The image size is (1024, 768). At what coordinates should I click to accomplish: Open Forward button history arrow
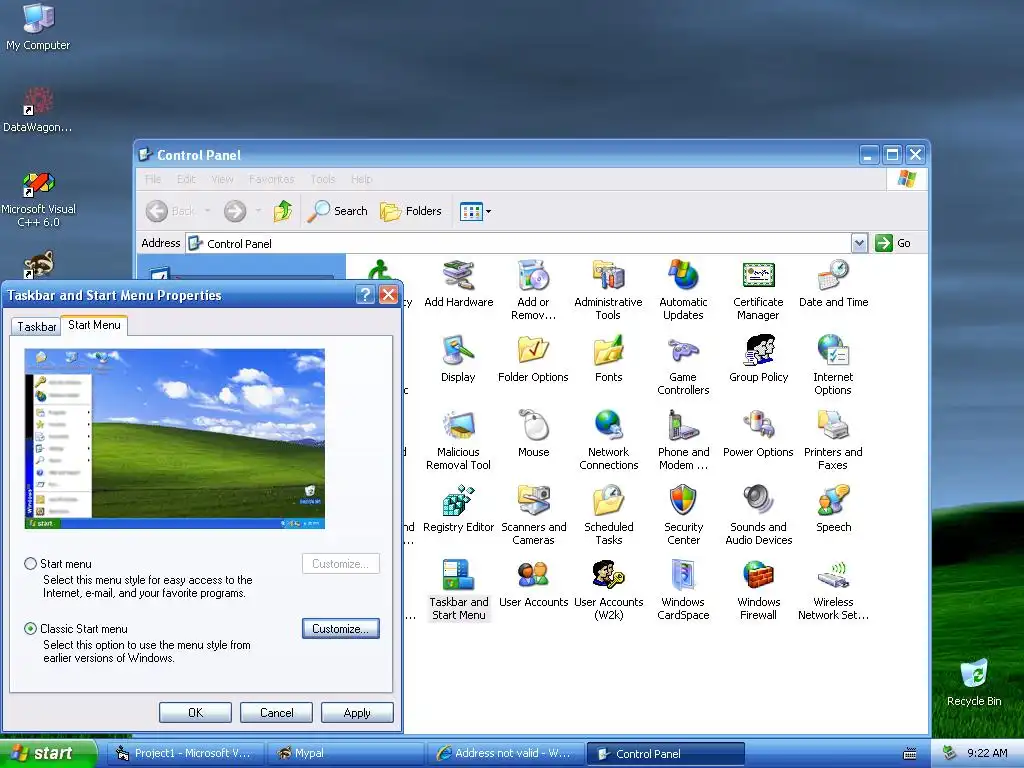pyautogui.click(x=258, y=211)
